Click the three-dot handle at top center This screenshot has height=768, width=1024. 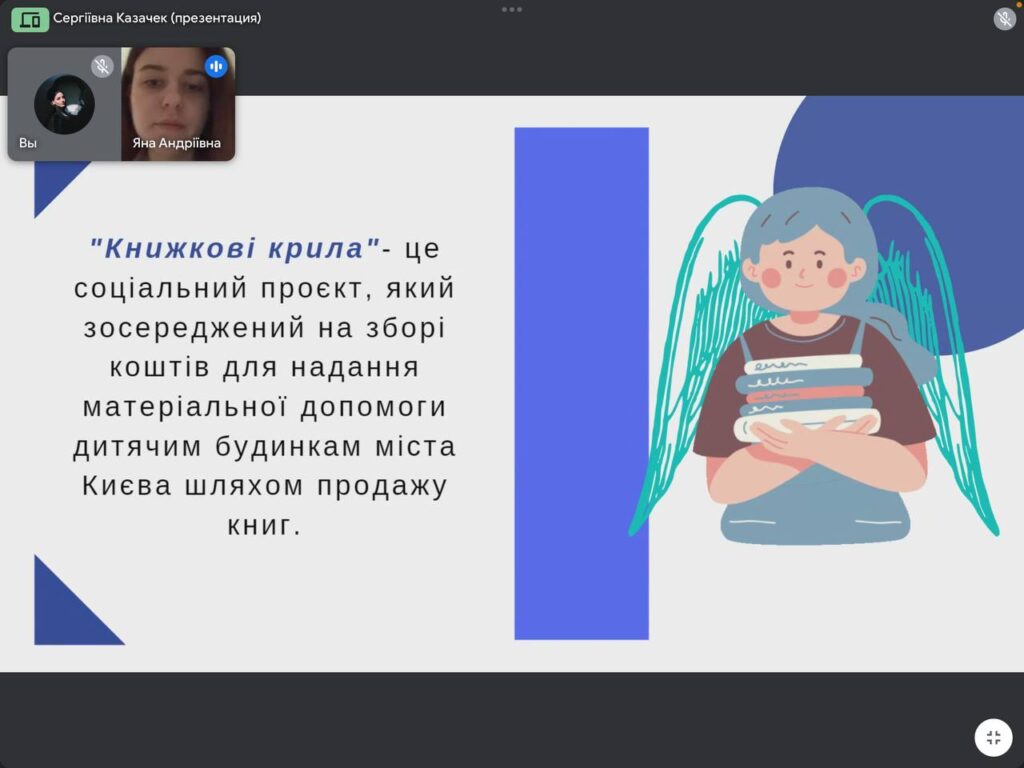click(x=512, y=9)
